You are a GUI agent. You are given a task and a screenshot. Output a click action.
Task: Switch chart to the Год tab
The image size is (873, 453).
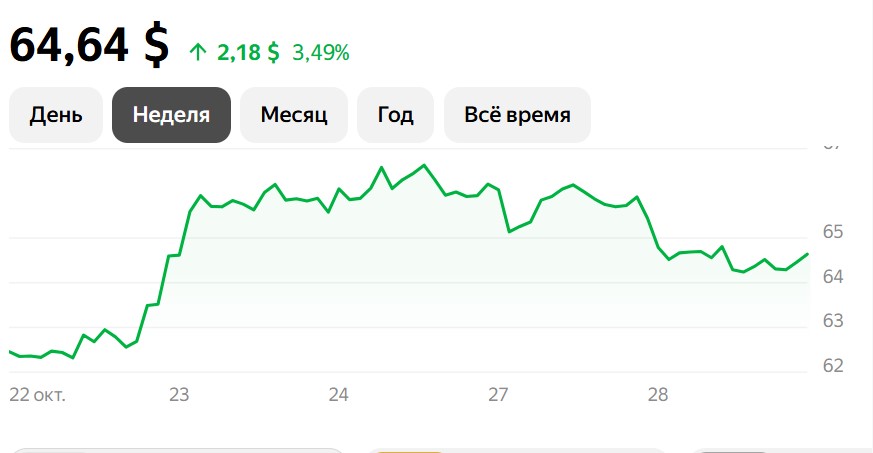point(395,115)
